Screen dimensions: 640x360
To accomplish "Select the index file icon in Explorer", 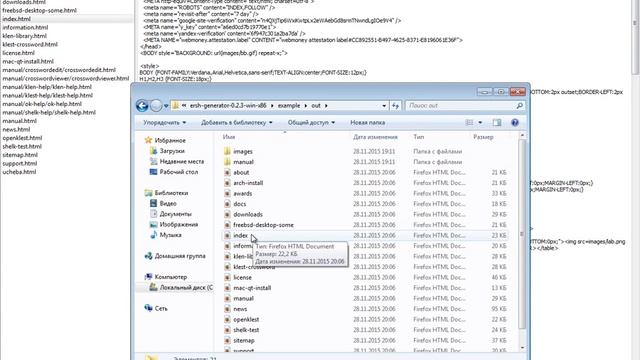I will coord(228,236).
